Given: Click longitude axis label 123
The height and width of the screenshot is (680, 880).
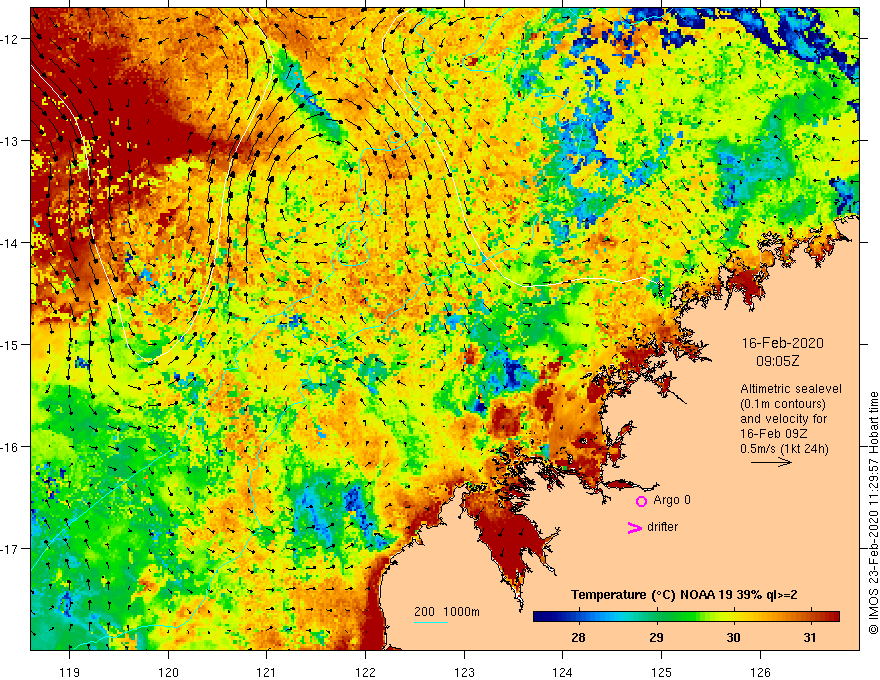Looking at the screenshot, I should pos(464,672).
